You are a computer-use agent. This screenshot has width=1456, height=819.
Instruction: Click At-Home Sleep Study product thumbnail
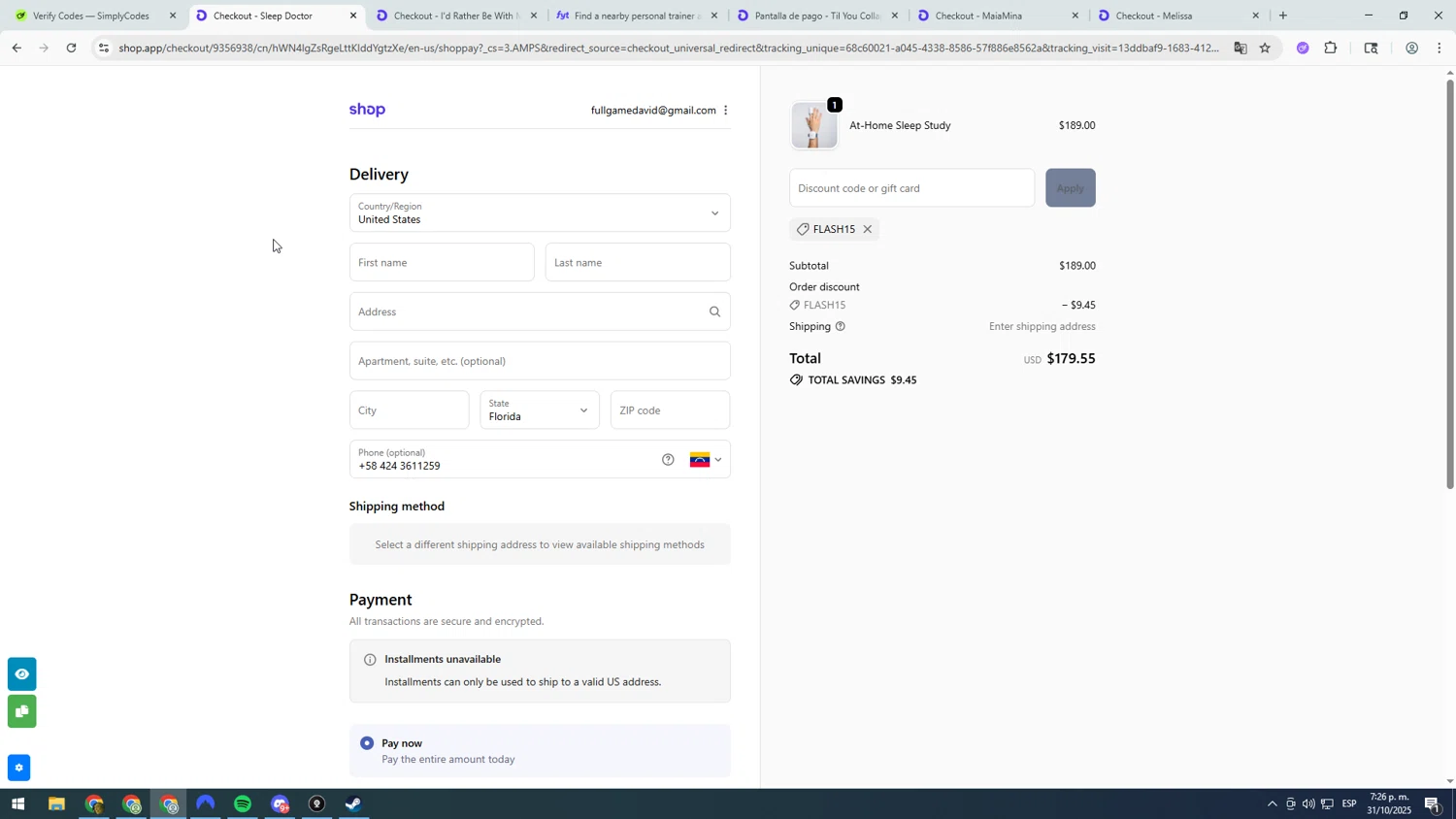click(x=814, y=125)
